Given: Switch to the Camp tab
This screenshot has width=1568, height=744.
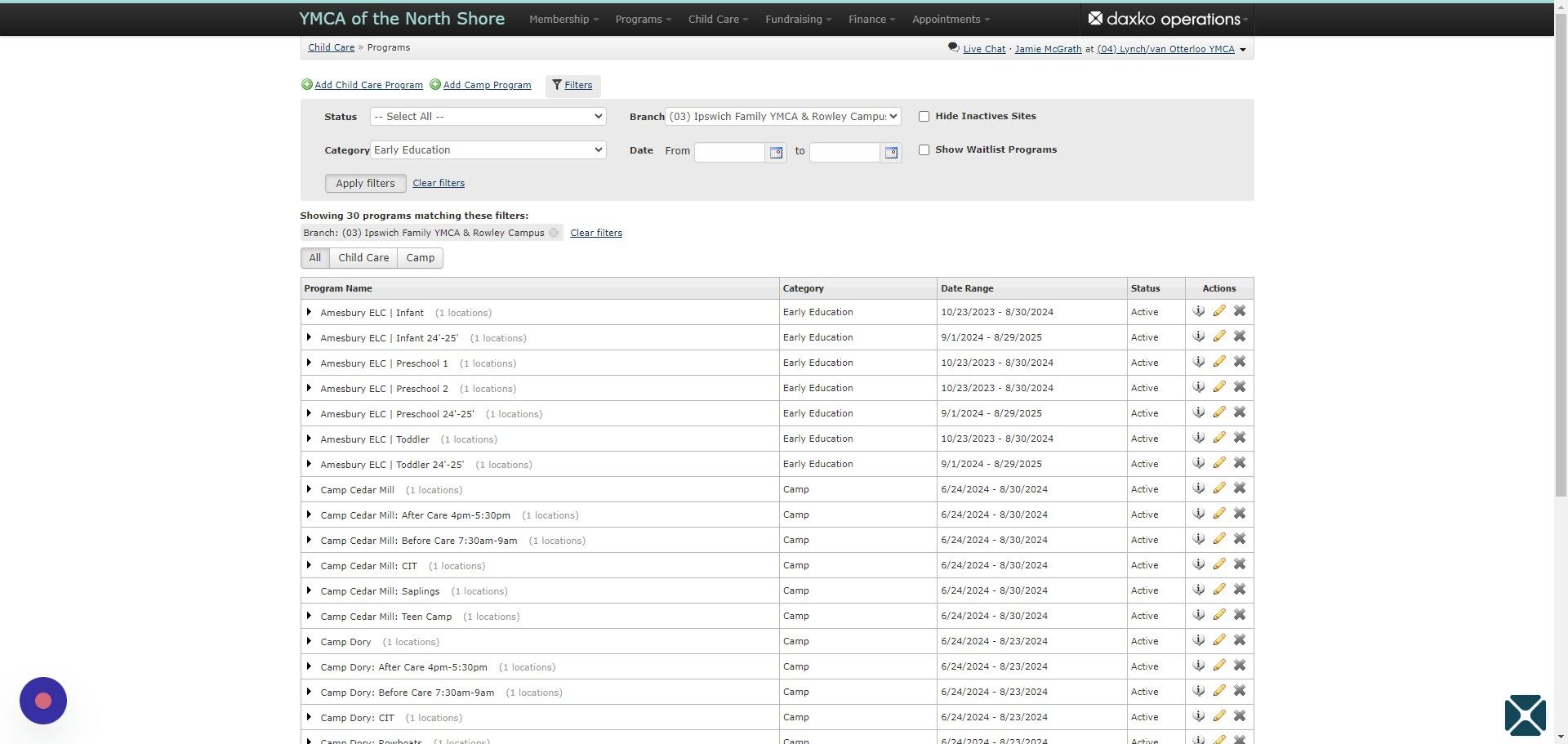Looking at the screenshot, I should pyautogui.click(x=420, y=258).
